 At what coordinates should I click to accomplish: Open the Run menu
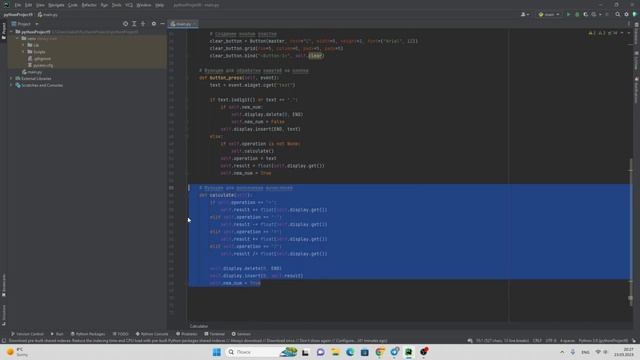coord(104,5)
